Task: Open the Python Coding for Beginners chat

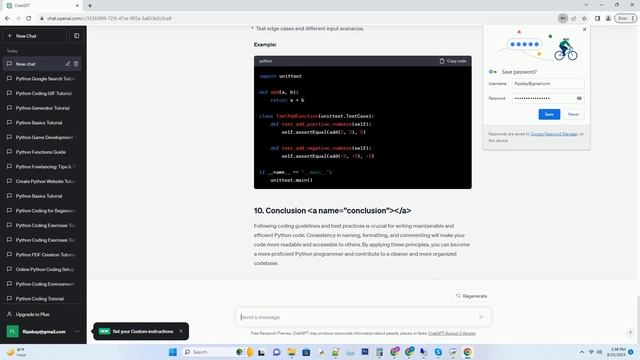Action: [x=42, y=211]
